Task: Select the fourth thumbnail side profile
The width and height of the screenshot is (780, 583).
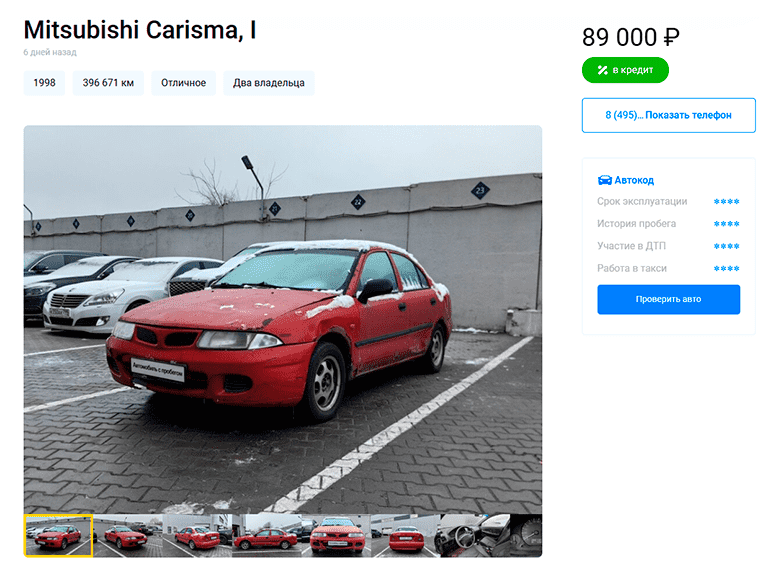Action: 267,536
